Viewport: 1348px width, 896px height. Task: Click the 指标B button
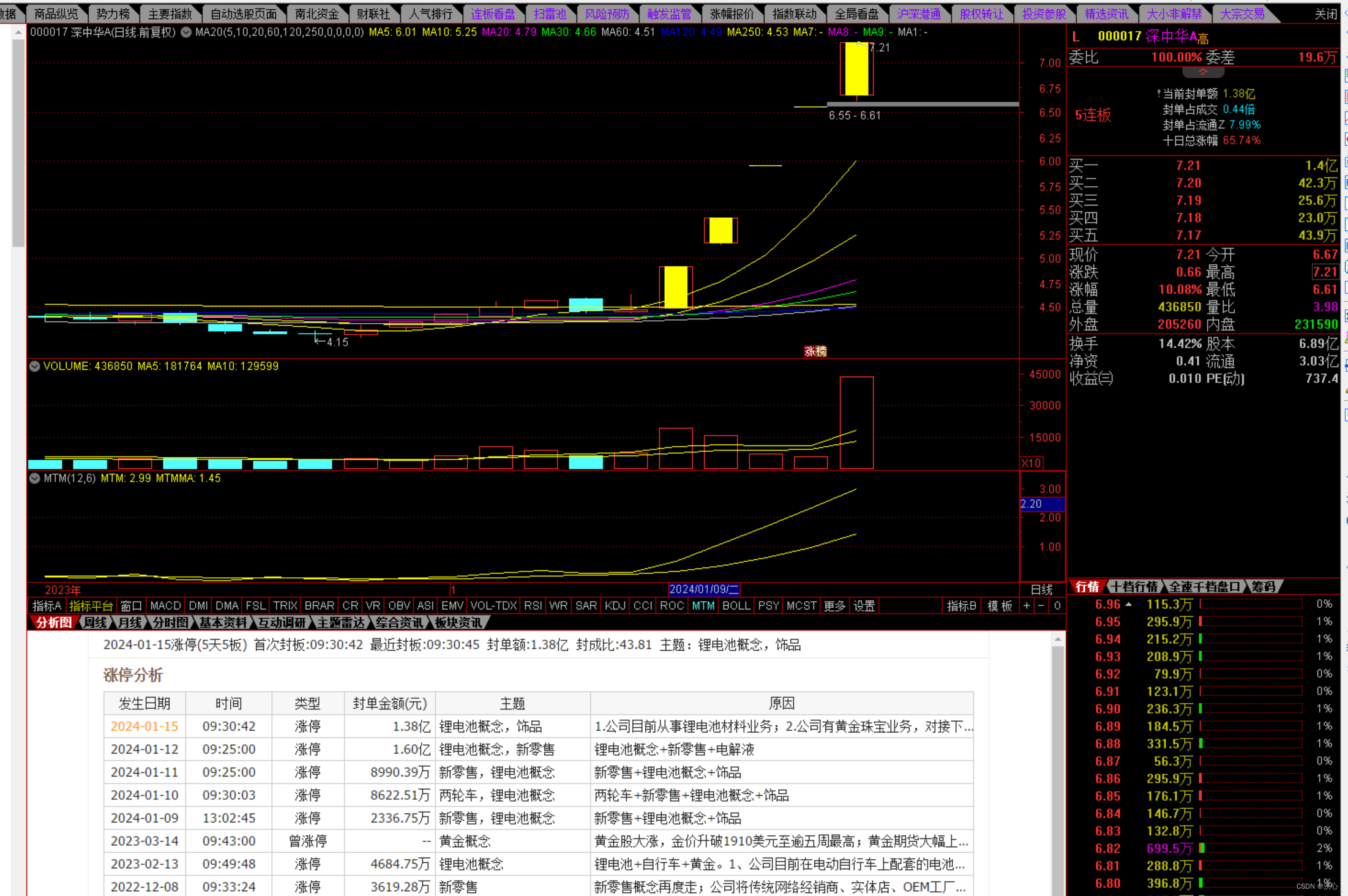(x=961, y=606)
